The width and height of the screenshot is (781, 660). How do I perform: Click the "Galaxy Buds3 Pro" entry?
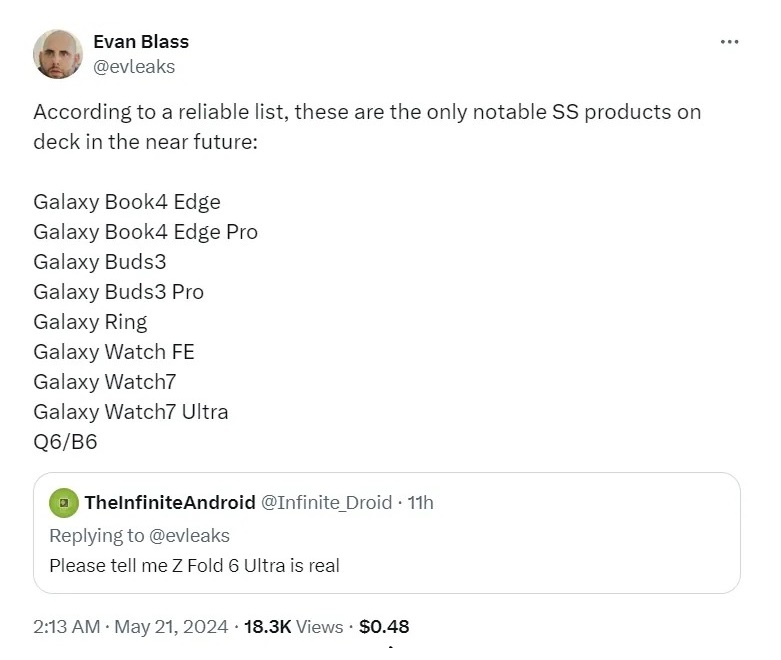118,292
